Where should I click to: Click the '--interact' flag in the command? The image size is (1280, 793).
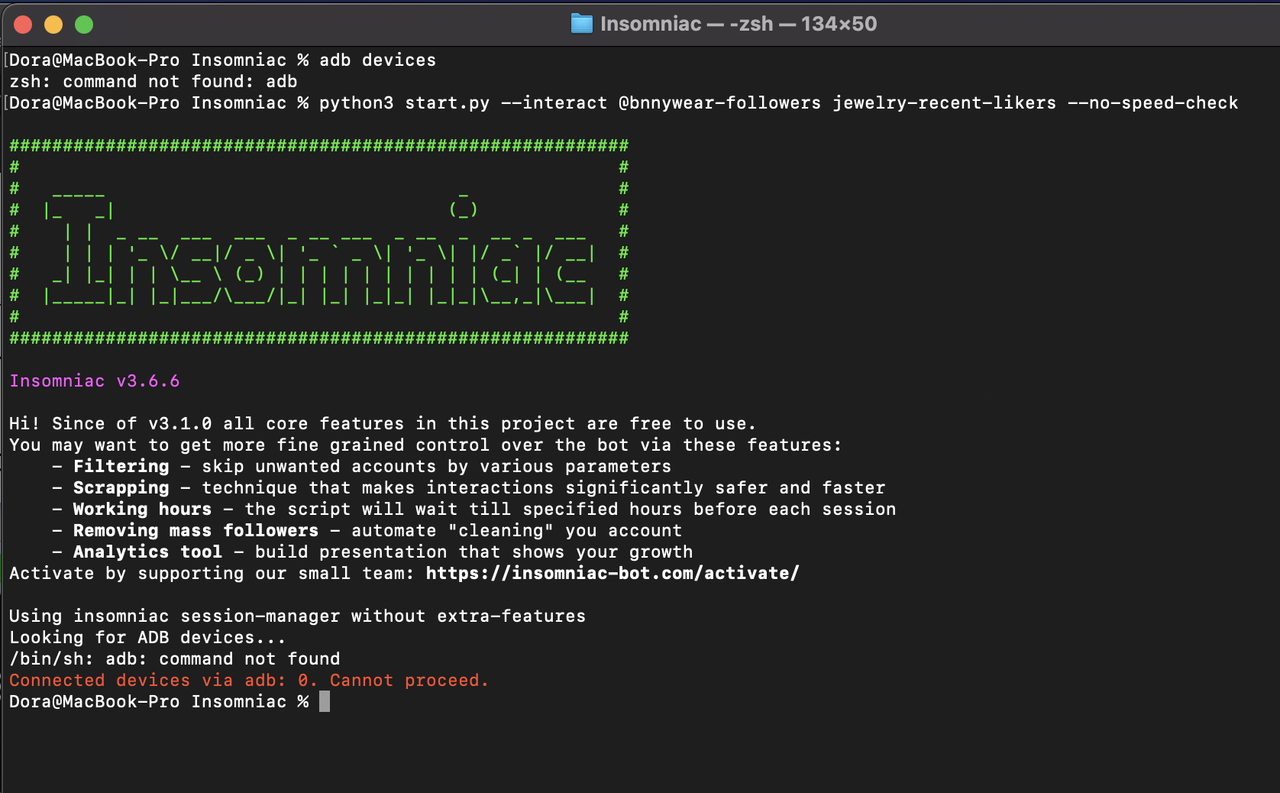click(x=554, y=103)
